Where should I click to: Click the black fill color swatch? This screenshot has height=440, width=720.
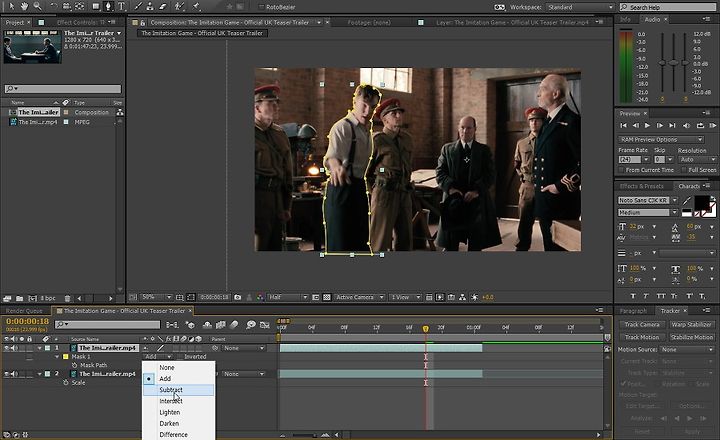(701, 202)
